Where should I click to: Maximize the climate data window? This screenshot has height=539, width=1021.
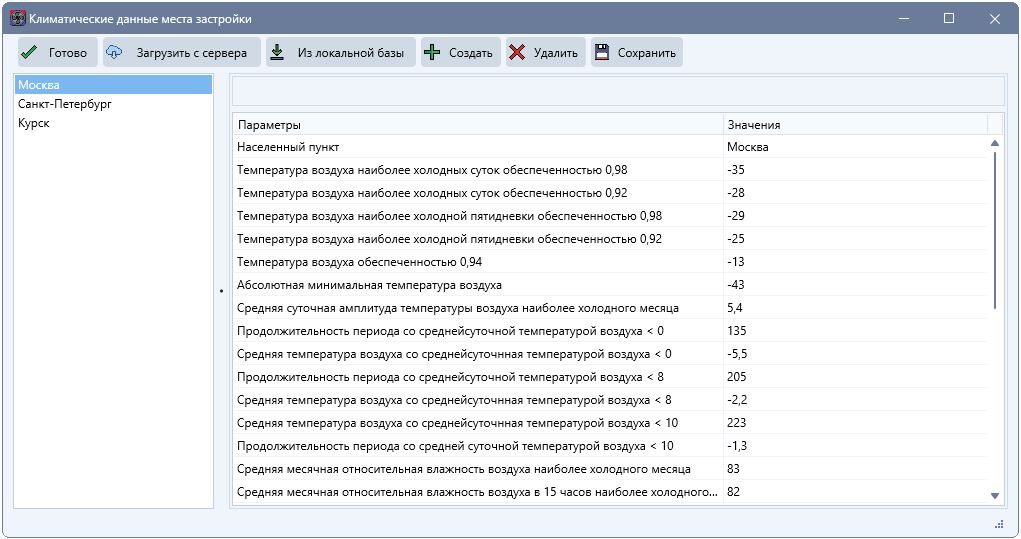pos(949,18)
